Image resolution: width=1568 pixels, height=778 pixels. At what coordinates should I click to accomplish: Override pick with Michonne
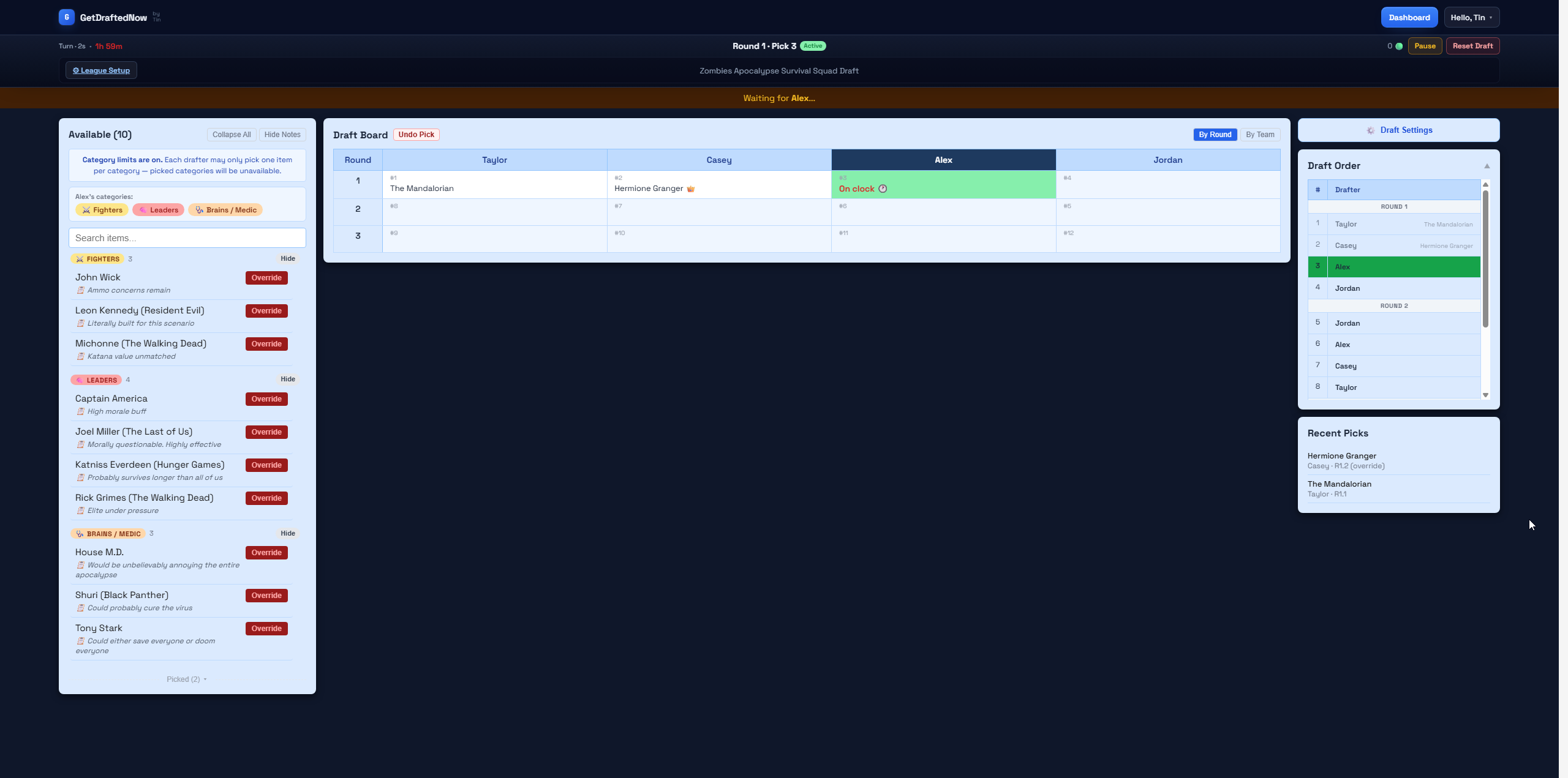click(266, 344)
